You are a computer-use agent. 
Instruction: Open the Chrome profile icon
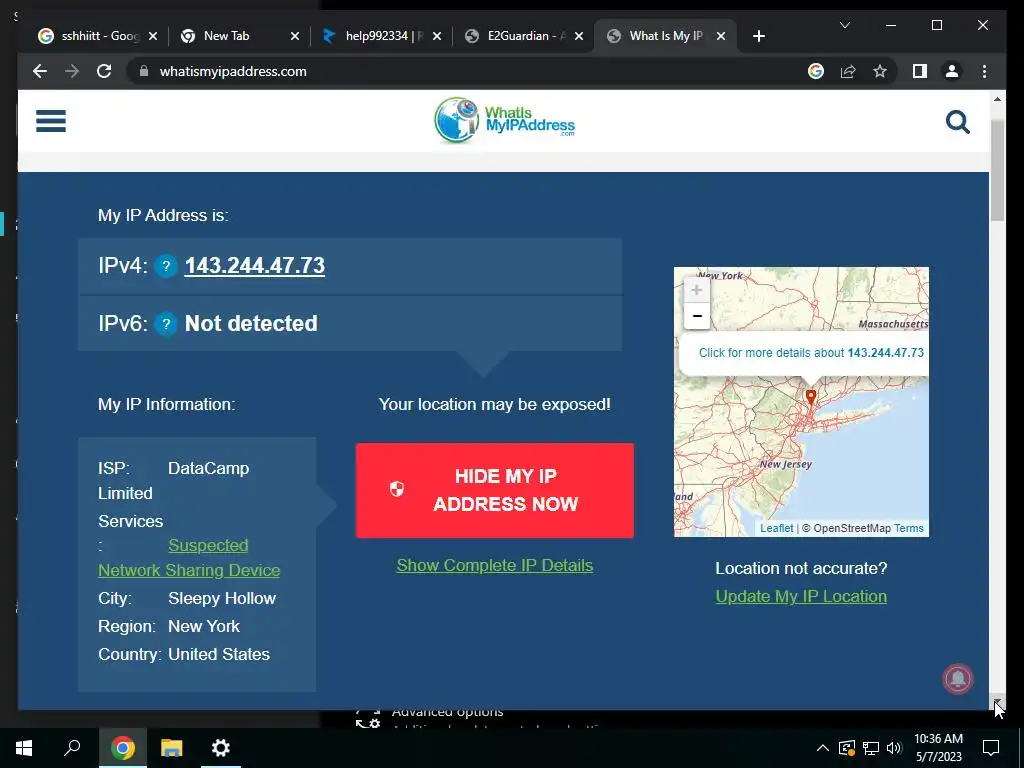coord(952,71)
